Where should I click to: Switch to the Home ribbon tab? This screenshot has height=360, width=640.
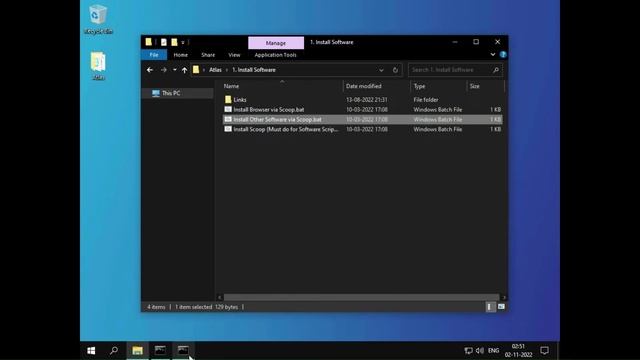coord(180,55)
